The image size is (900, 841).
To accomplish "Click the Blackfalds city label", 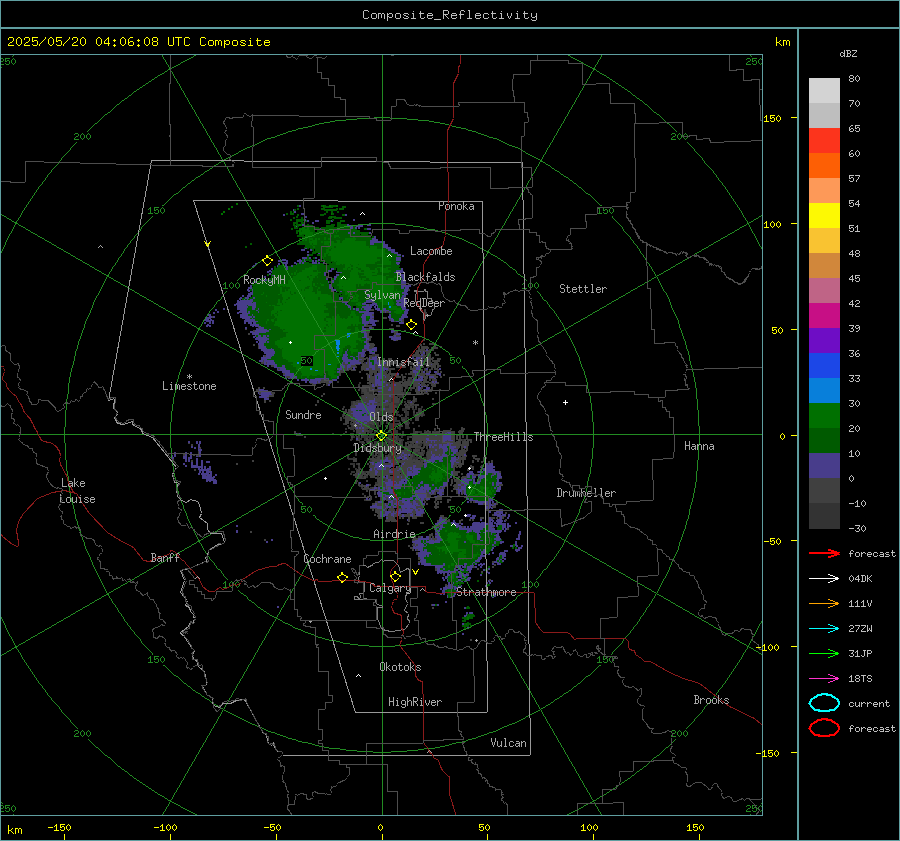I will tap(425, 277).
